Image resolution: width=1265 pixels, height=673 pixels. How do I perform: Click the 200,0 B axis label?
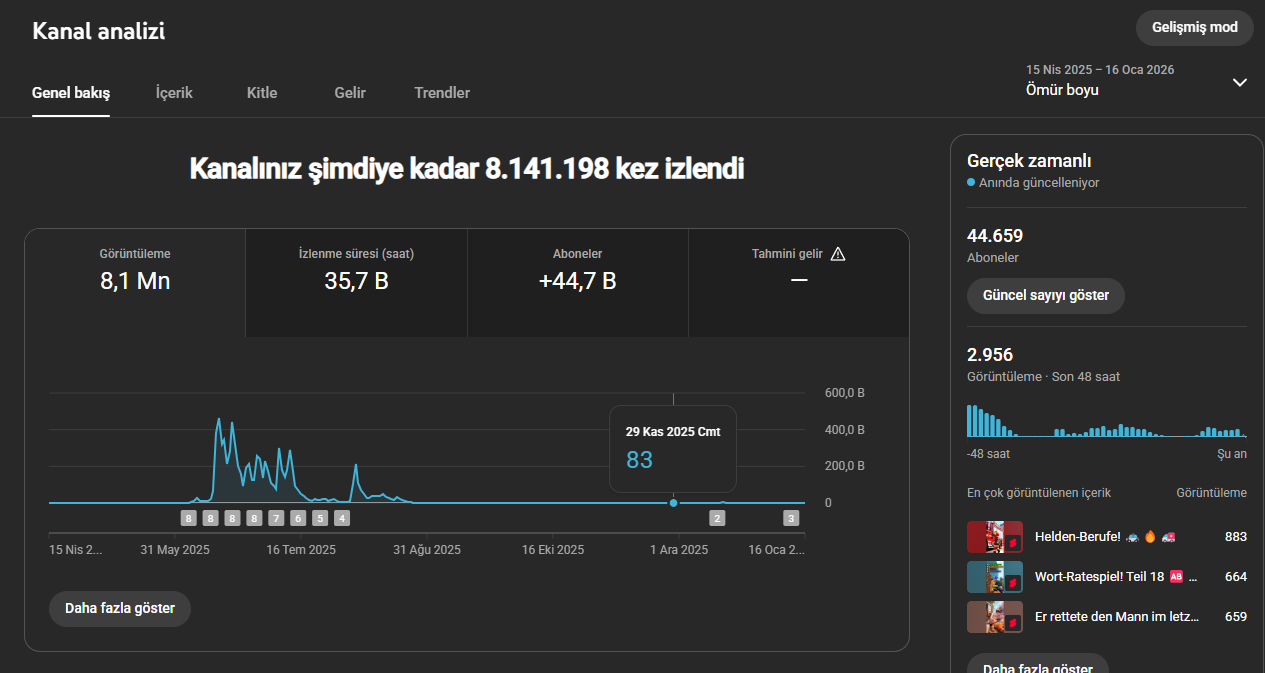tap(845, 466)
